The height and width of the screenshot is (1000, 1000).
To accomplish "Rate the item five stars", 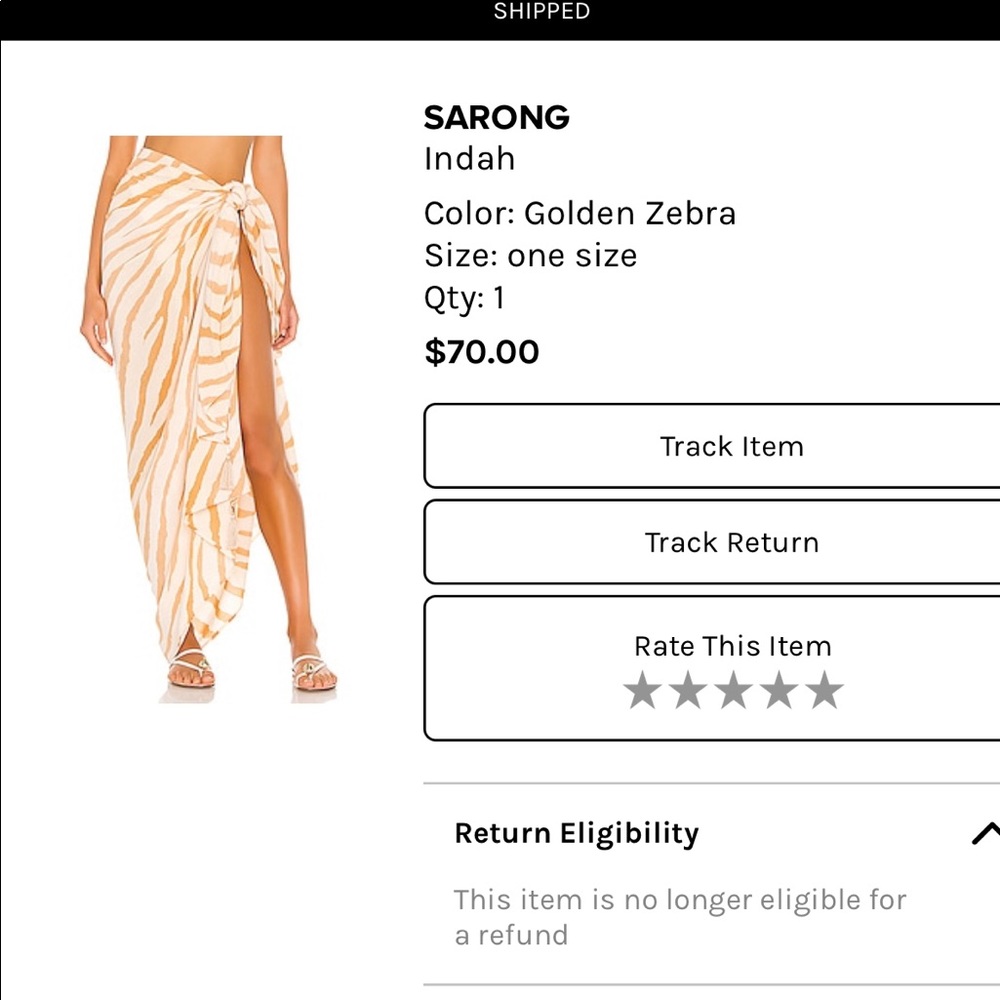I will tap(825, 691).
